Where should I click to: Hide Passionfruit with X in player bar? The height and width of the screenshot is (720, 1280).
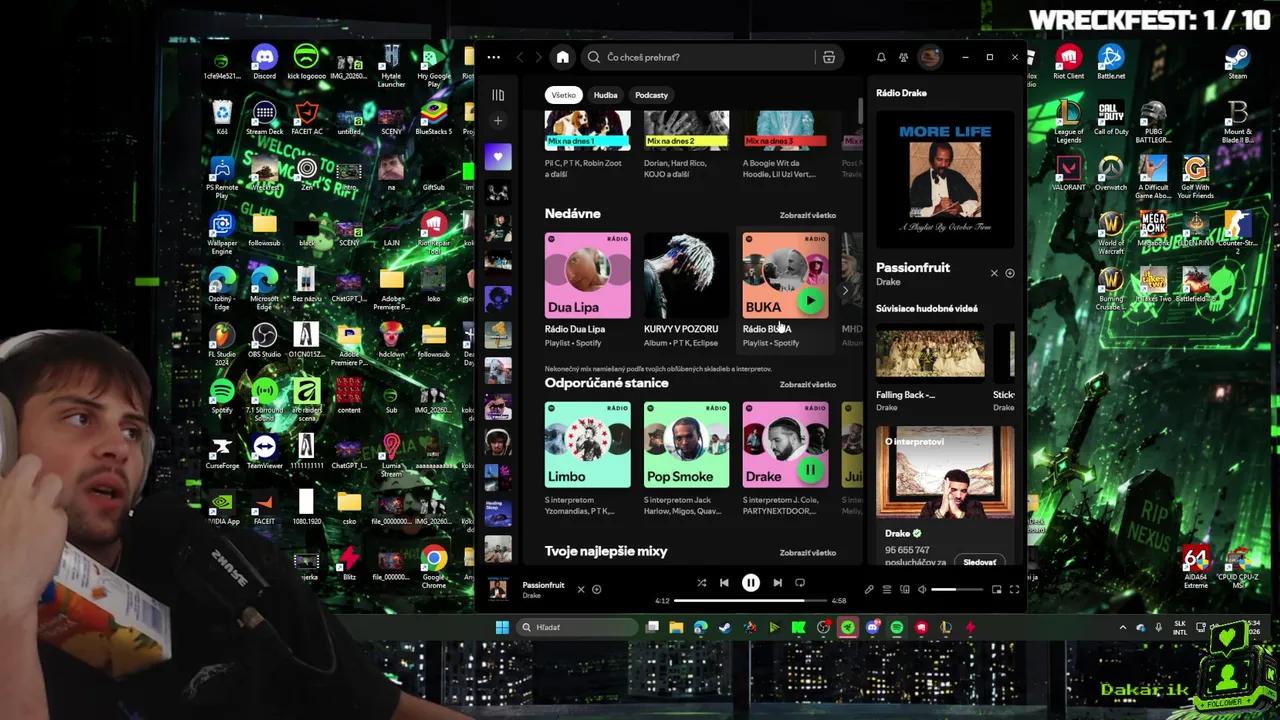coord(581,590)
